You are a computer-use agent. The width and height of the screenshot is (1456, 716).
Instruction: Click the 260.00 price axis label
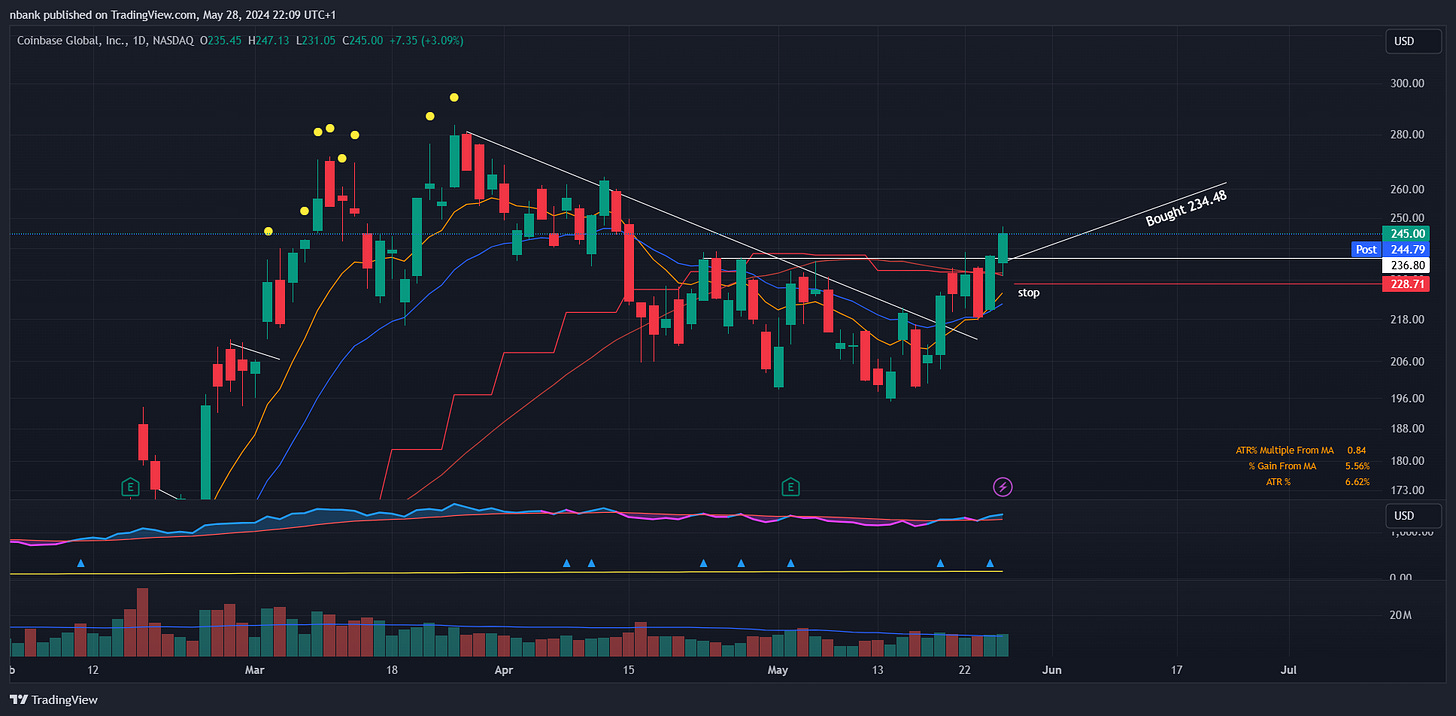(1408, 189)
